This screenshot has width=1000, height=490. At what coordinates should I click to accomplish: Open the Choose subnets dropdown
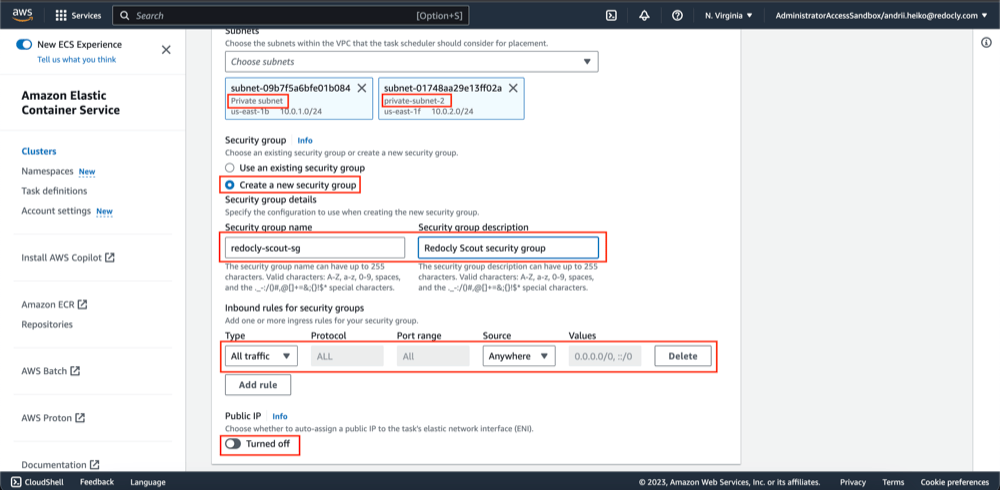tap(411, 62)
